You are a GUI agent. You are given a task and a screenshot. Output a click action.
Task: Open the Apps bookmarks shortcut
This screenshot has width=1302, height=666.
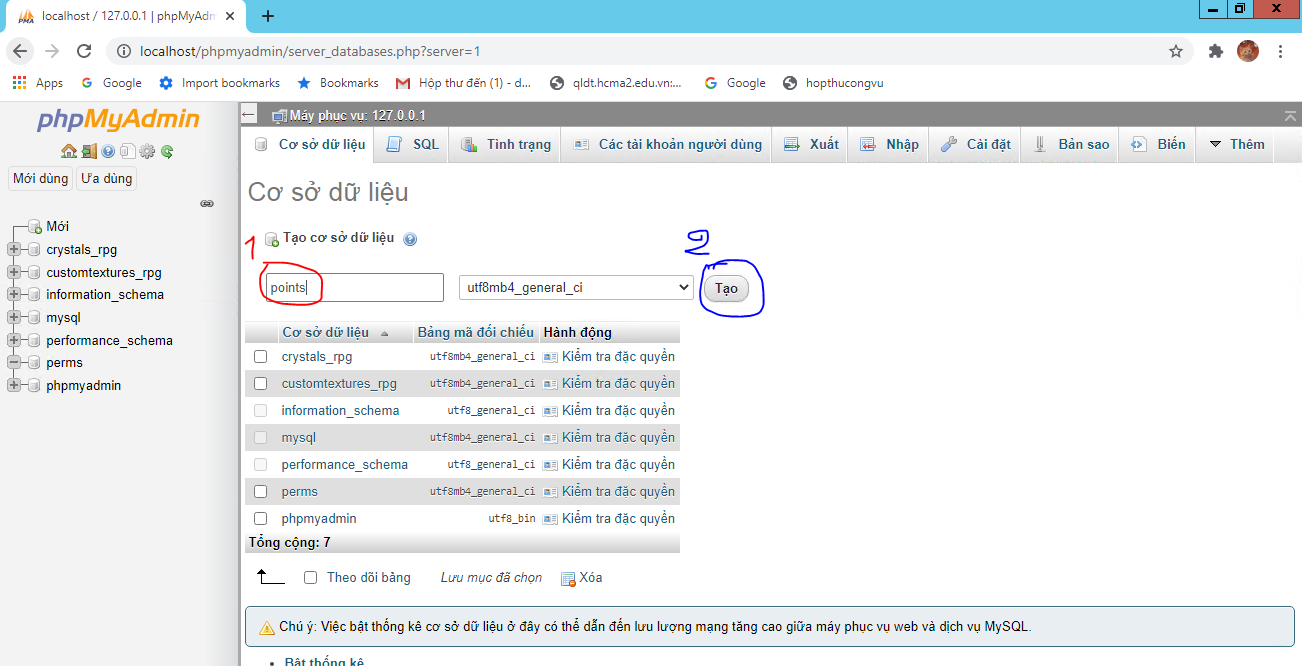coord(37,83)
